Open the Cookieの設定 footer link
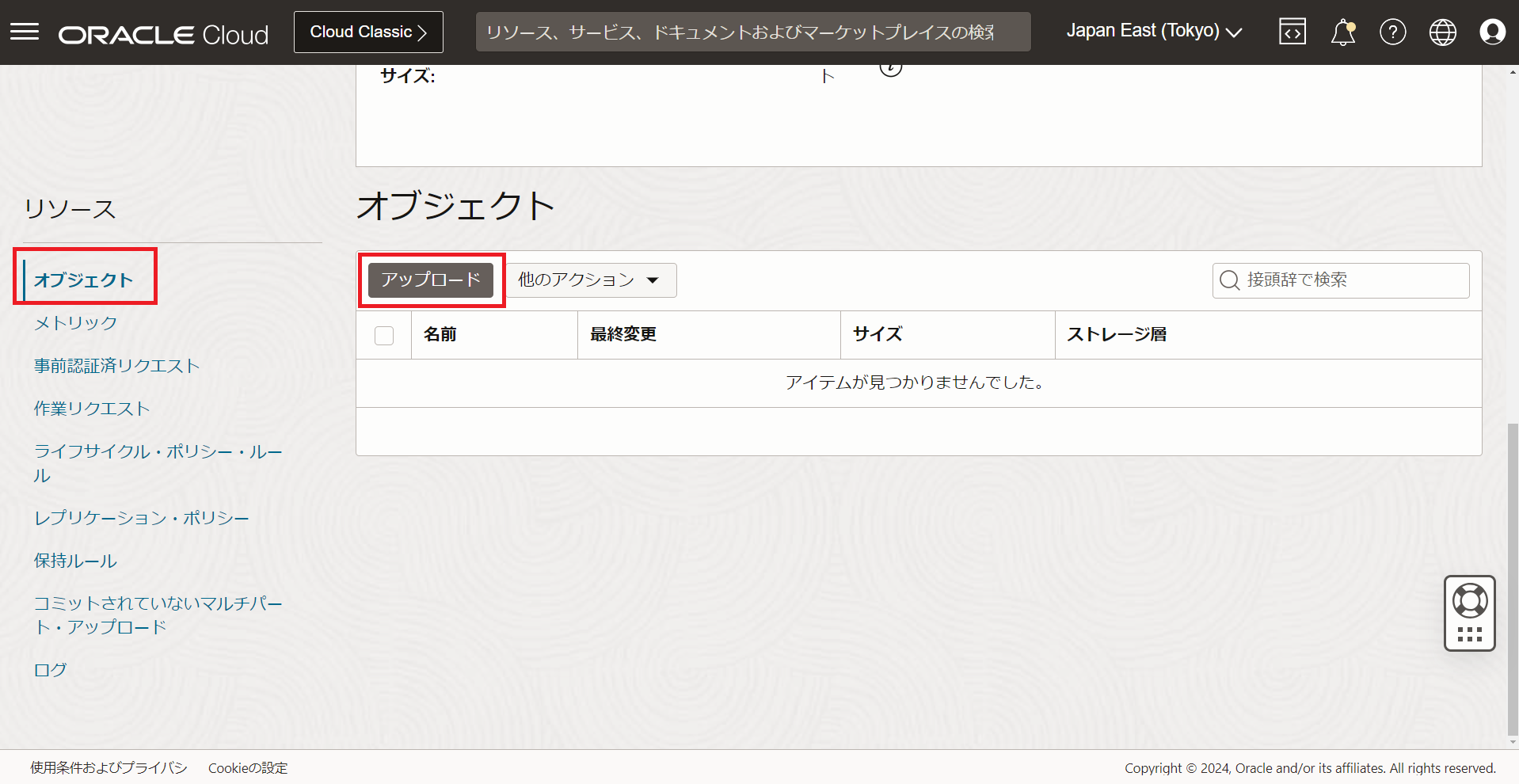 click(248, 768)
